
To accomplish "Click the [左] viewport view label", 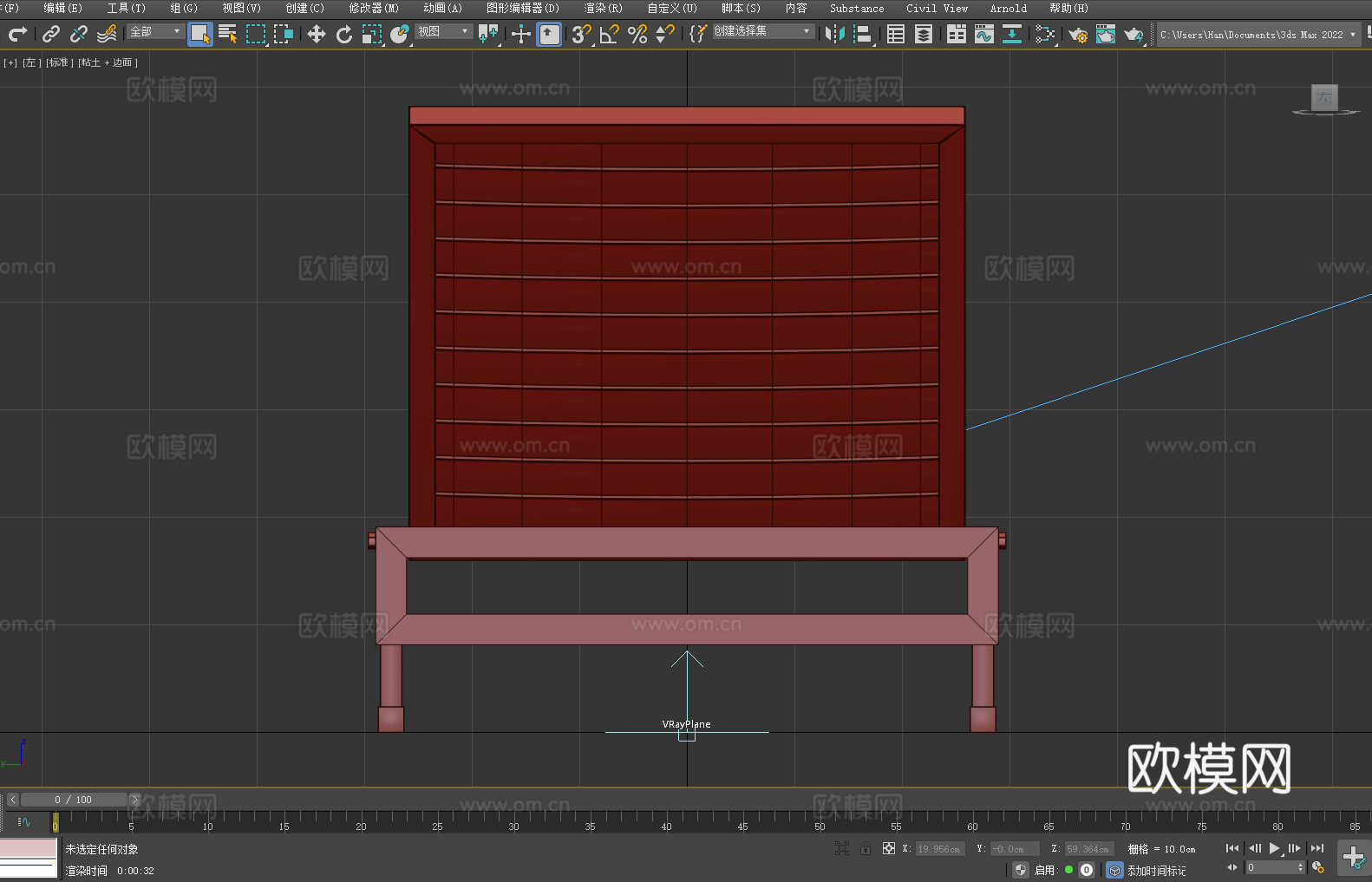I will pos(31,62).
